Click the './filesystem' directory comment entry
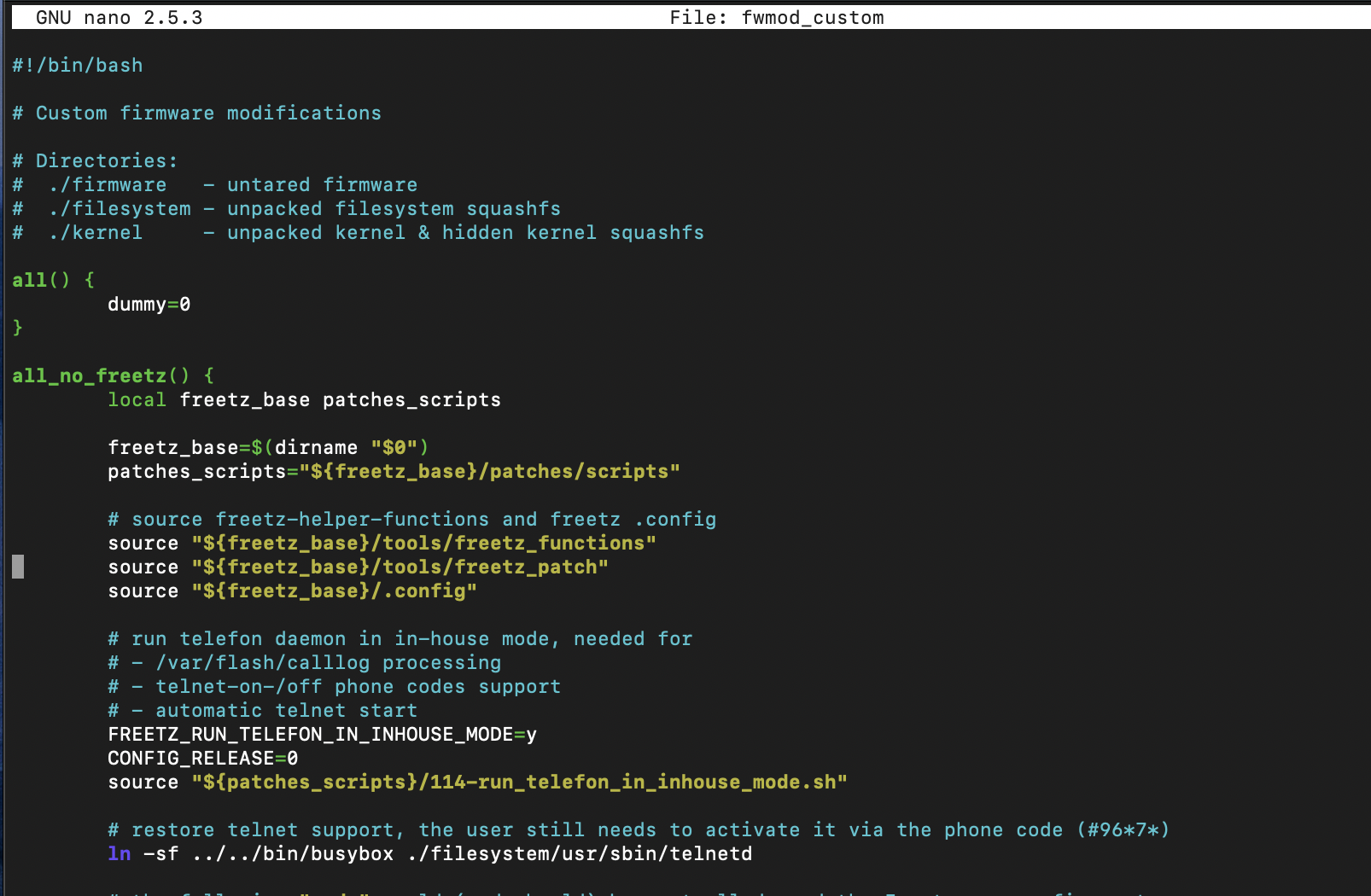The image size is (1371, 896). (120, 209)
